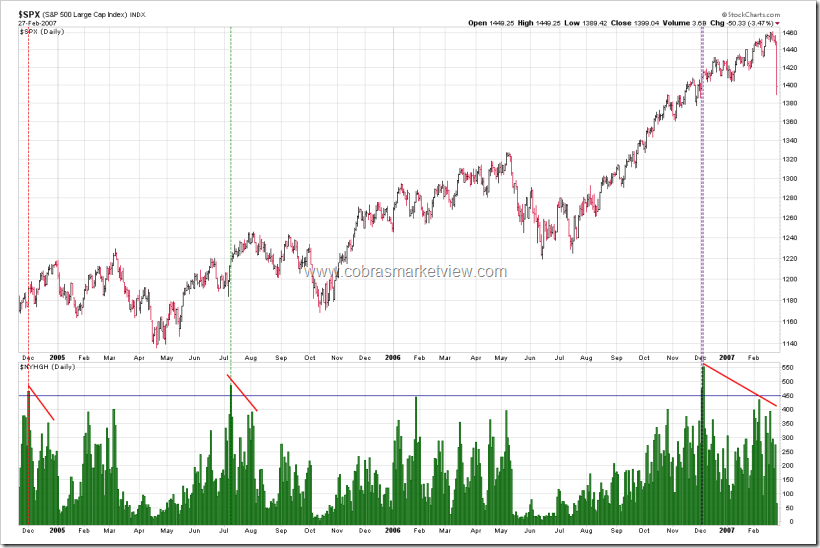Click the 400 label on the NYHGH axis
The height and width of the screenshot is (548, 820).
click(788, 410)
